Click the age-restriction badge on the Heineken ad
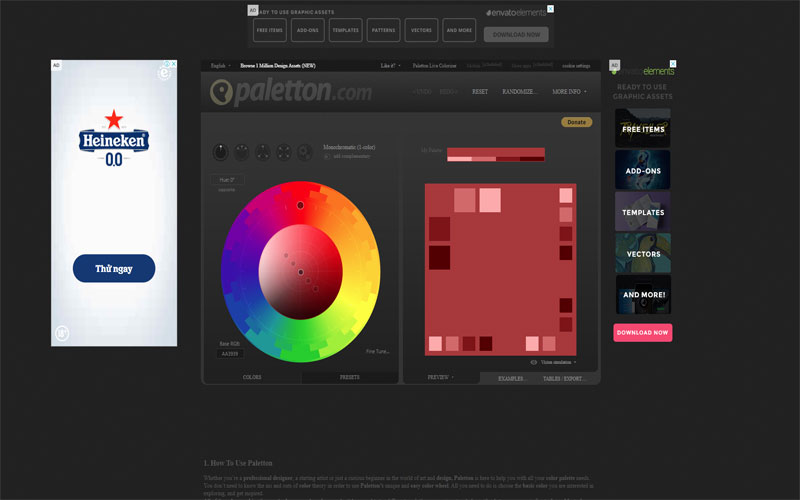The image size is (800, 500). pyautogui.click(x=62, y=334)
